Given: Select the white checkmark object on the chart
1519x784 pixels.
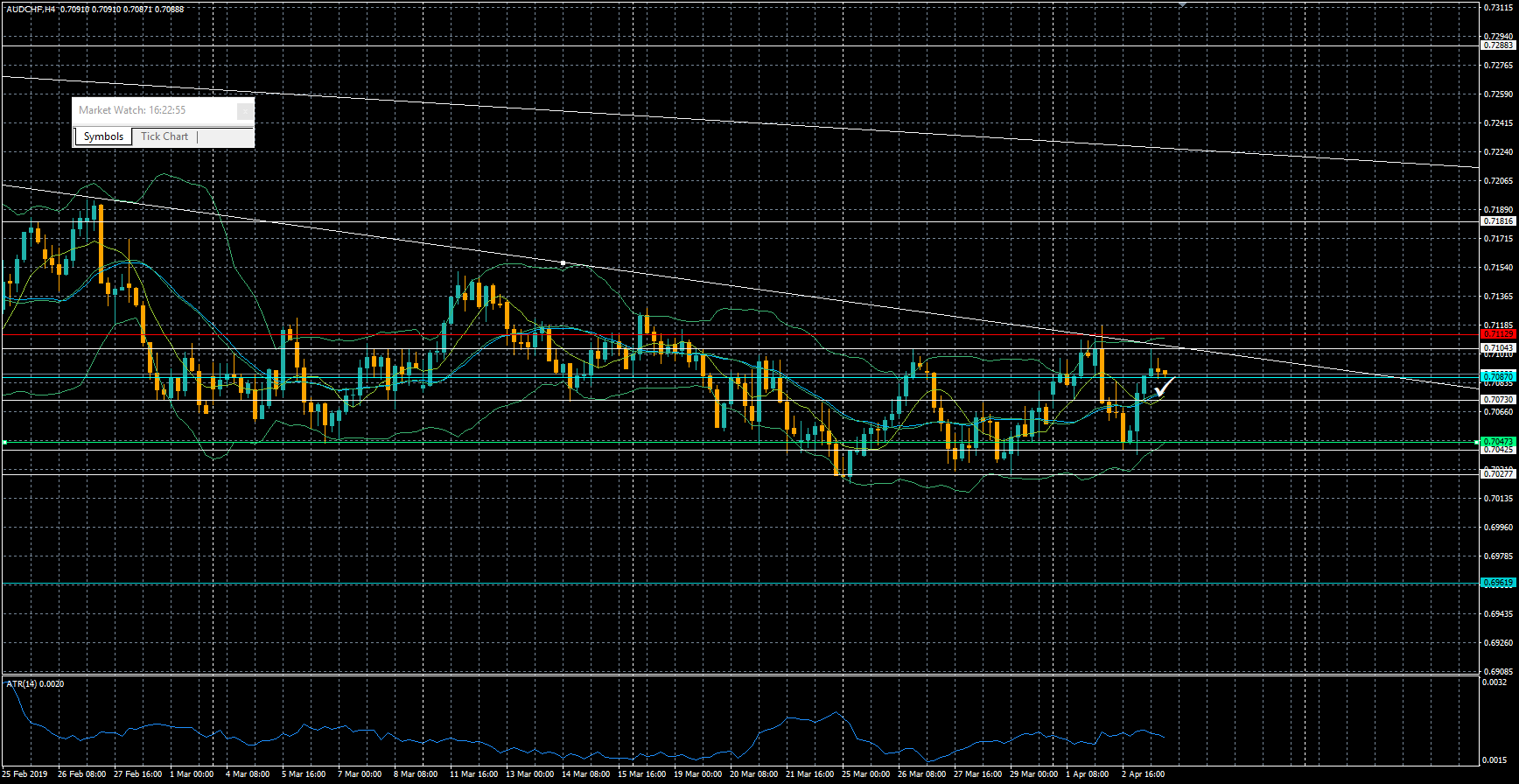Looking at the screenshot, I should tap(1165, 387).
